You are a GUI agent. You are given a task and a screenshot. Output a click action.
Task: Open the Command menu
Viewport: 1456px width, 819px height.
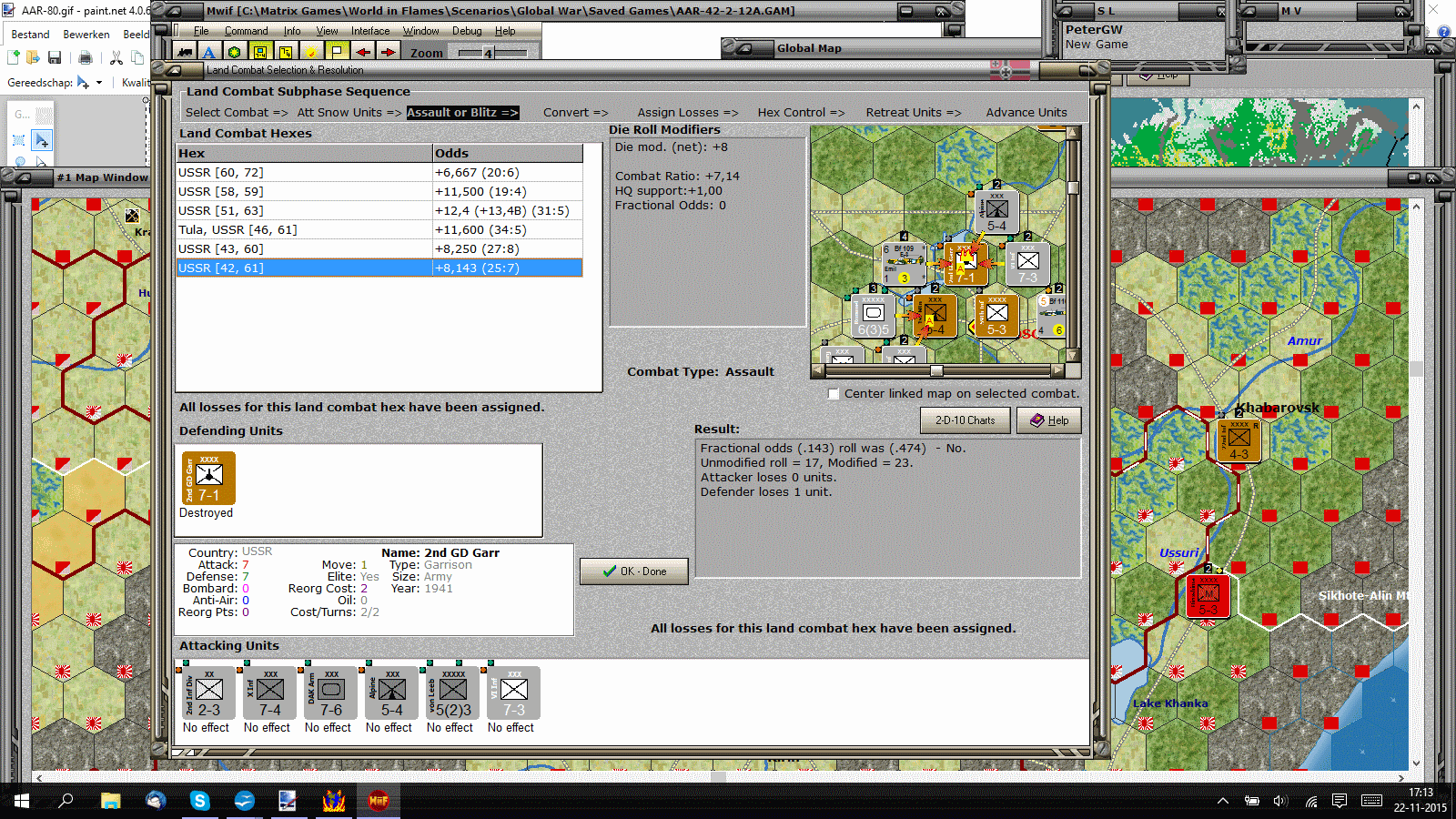pos(247,31)
